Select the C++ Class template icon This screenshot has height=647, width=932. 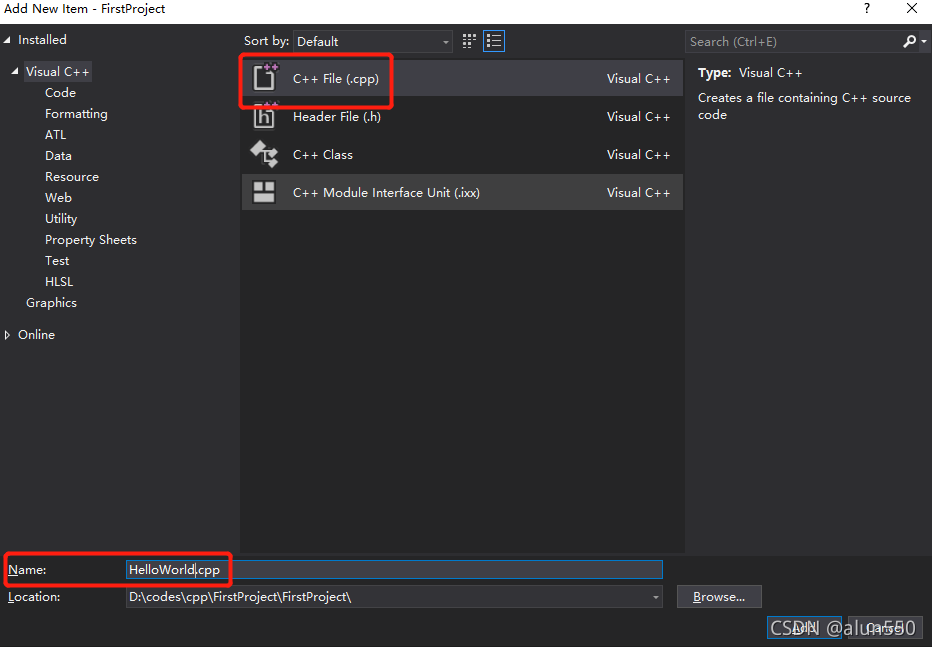(264, 154)
